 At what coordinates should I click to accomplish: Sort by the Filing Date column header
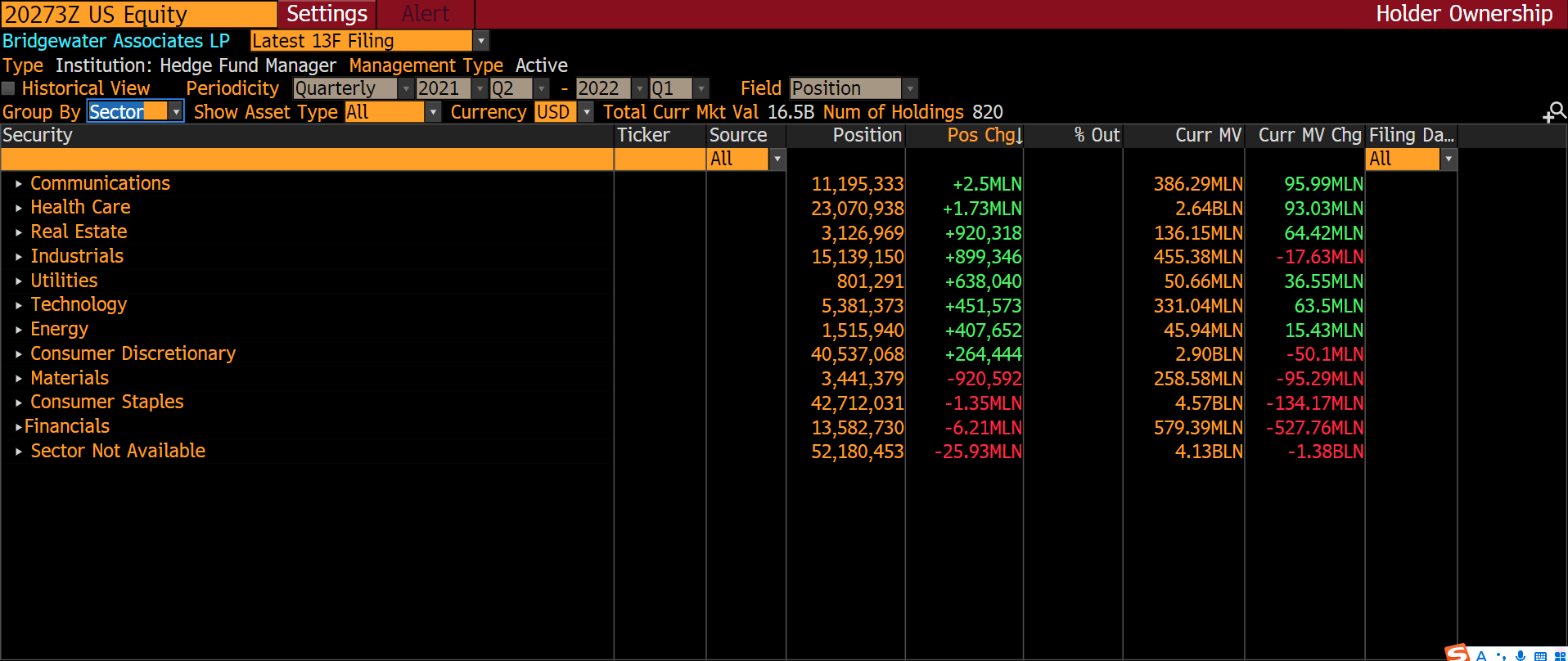1412,135
